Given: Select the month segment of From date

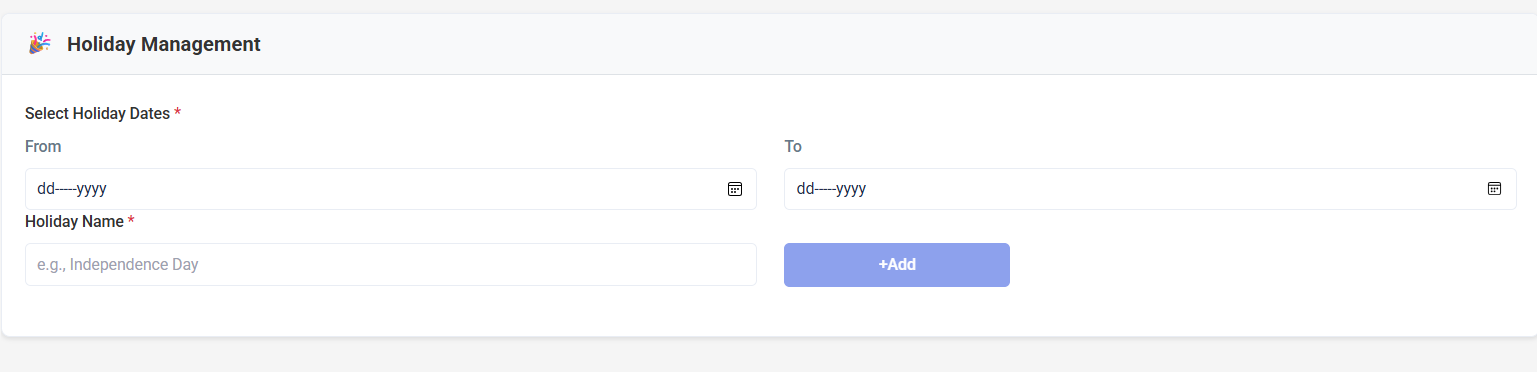Looking at the screenshot, I should tap(66, 189).
